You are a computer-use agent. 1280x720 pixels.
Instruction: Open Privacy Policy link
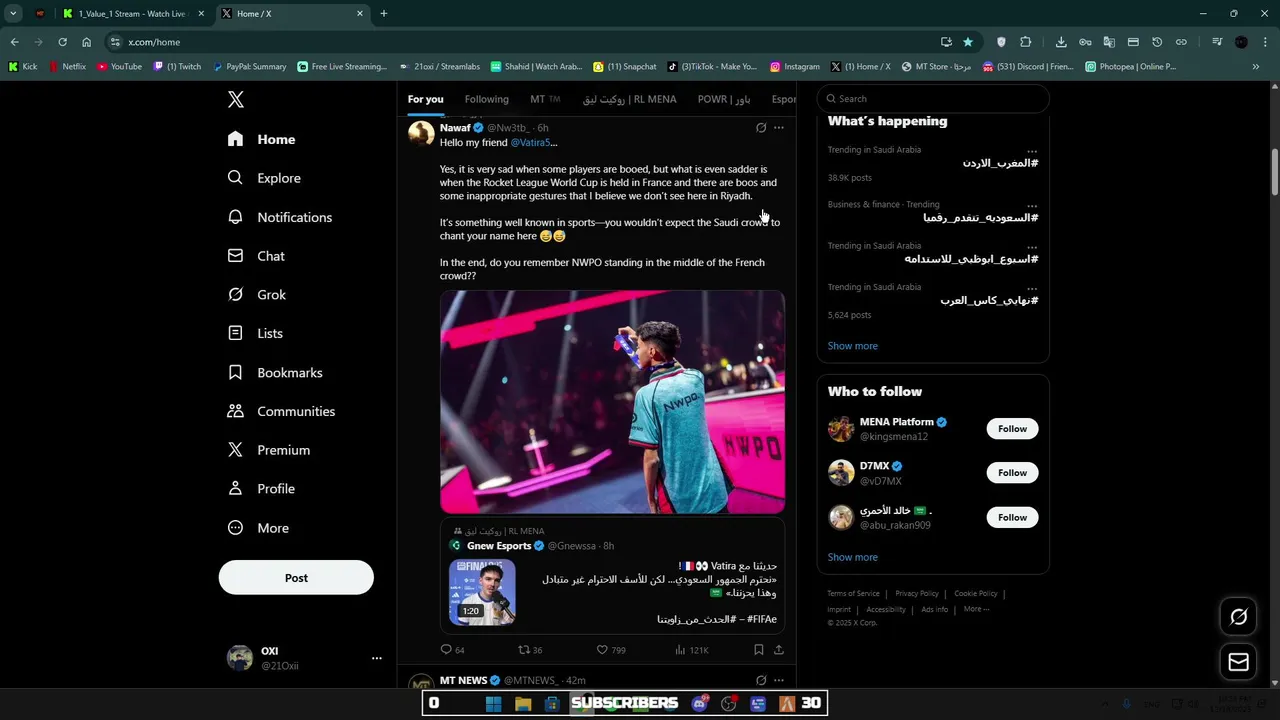click(x=917, y=594)
